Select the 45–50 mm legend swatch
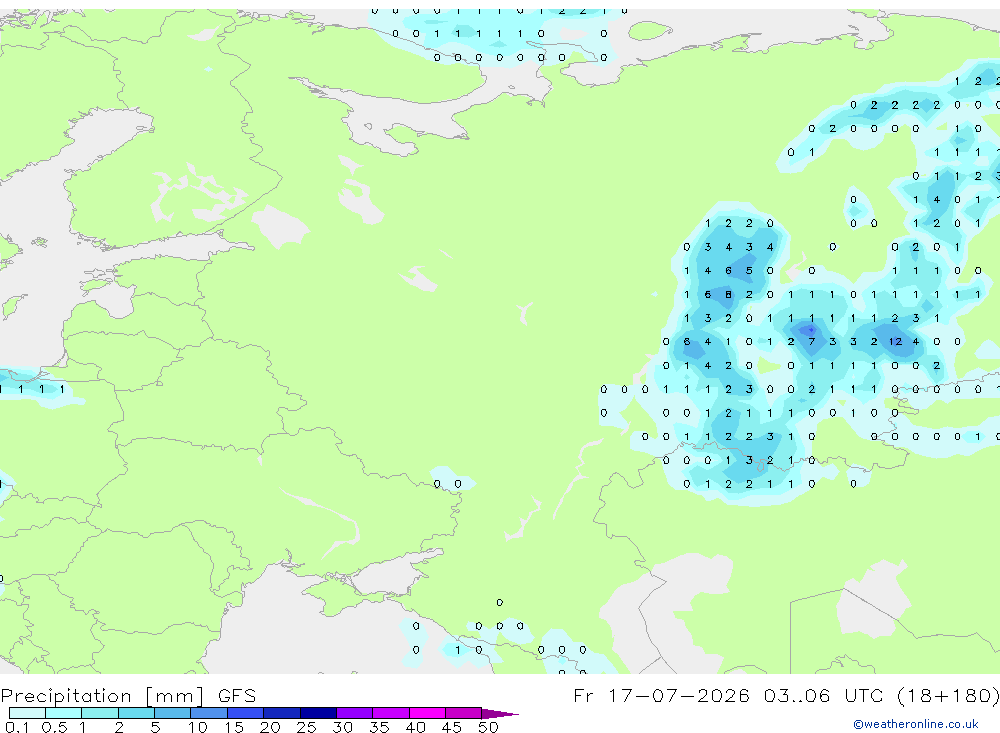 [x=463, y=713]
